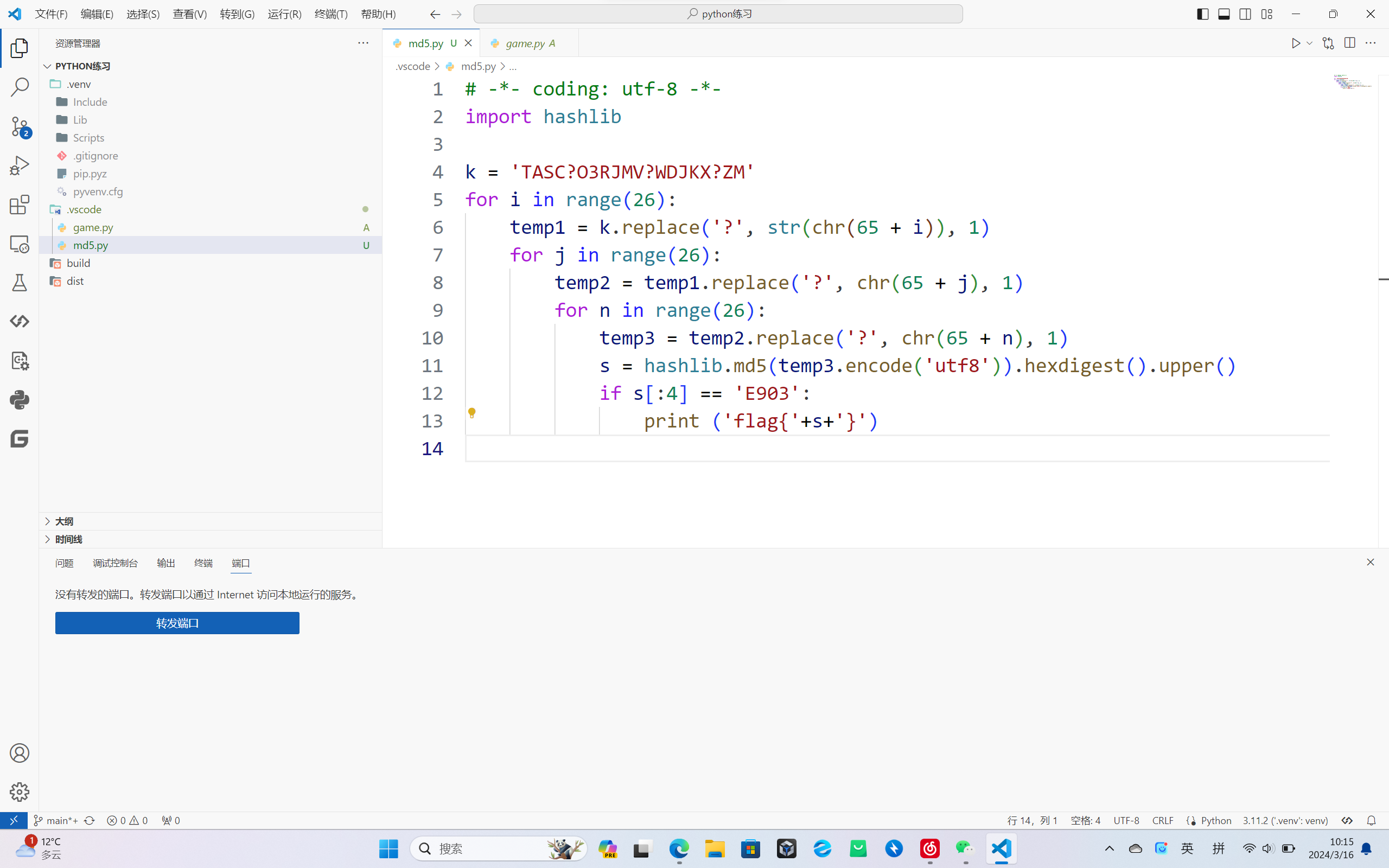Switch to the game.py editor tab
The height and width of the screenshot is (868, 1389).
click(525, 43)
